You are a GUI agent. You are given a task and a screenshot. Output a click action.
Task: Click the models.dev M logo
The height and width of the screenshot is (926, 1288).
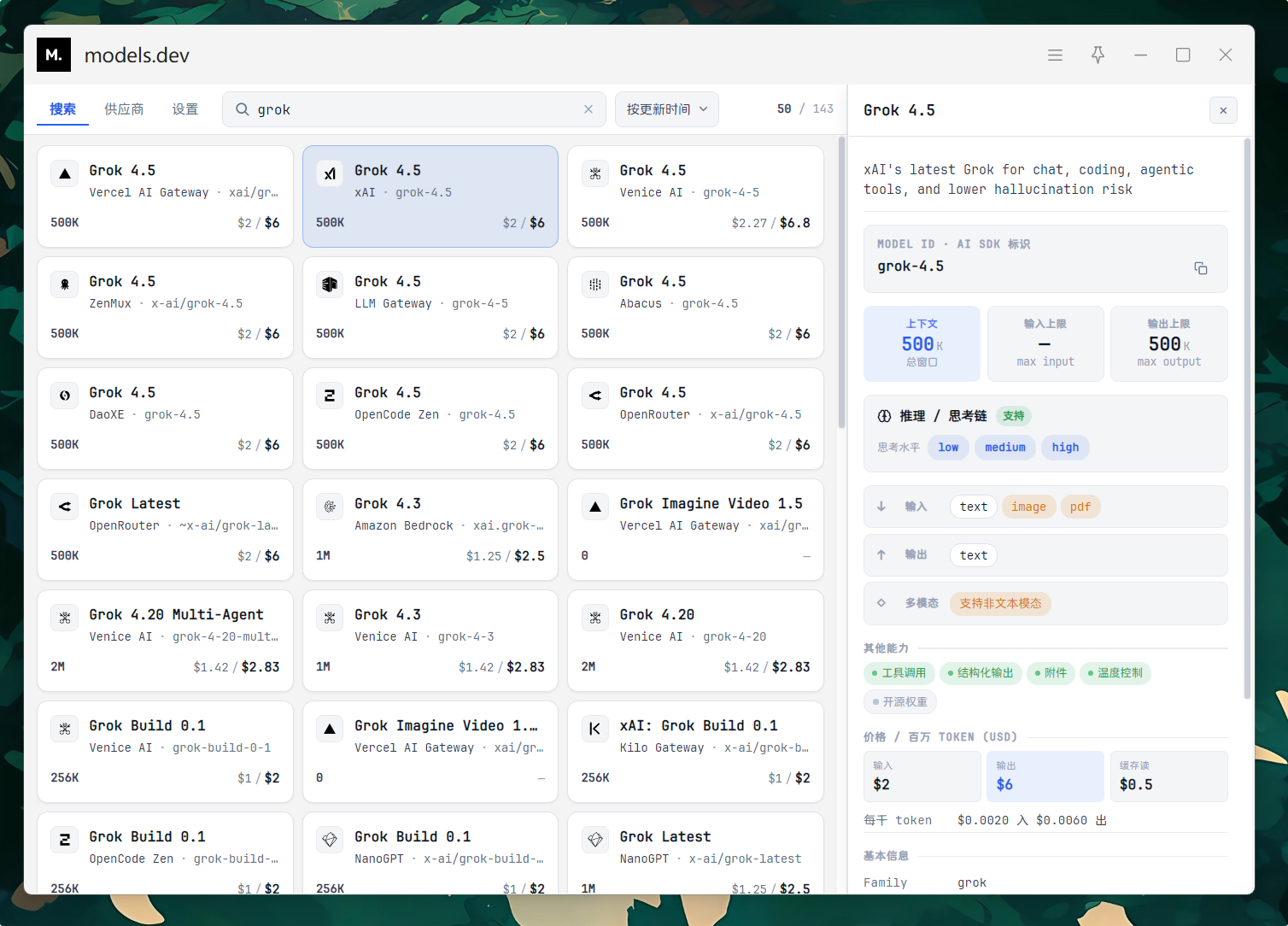54,55
